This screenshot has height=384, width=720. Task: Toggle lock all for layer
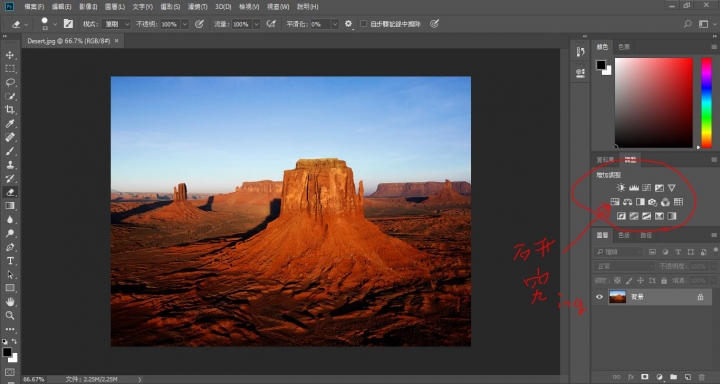[x=664, y=280]
